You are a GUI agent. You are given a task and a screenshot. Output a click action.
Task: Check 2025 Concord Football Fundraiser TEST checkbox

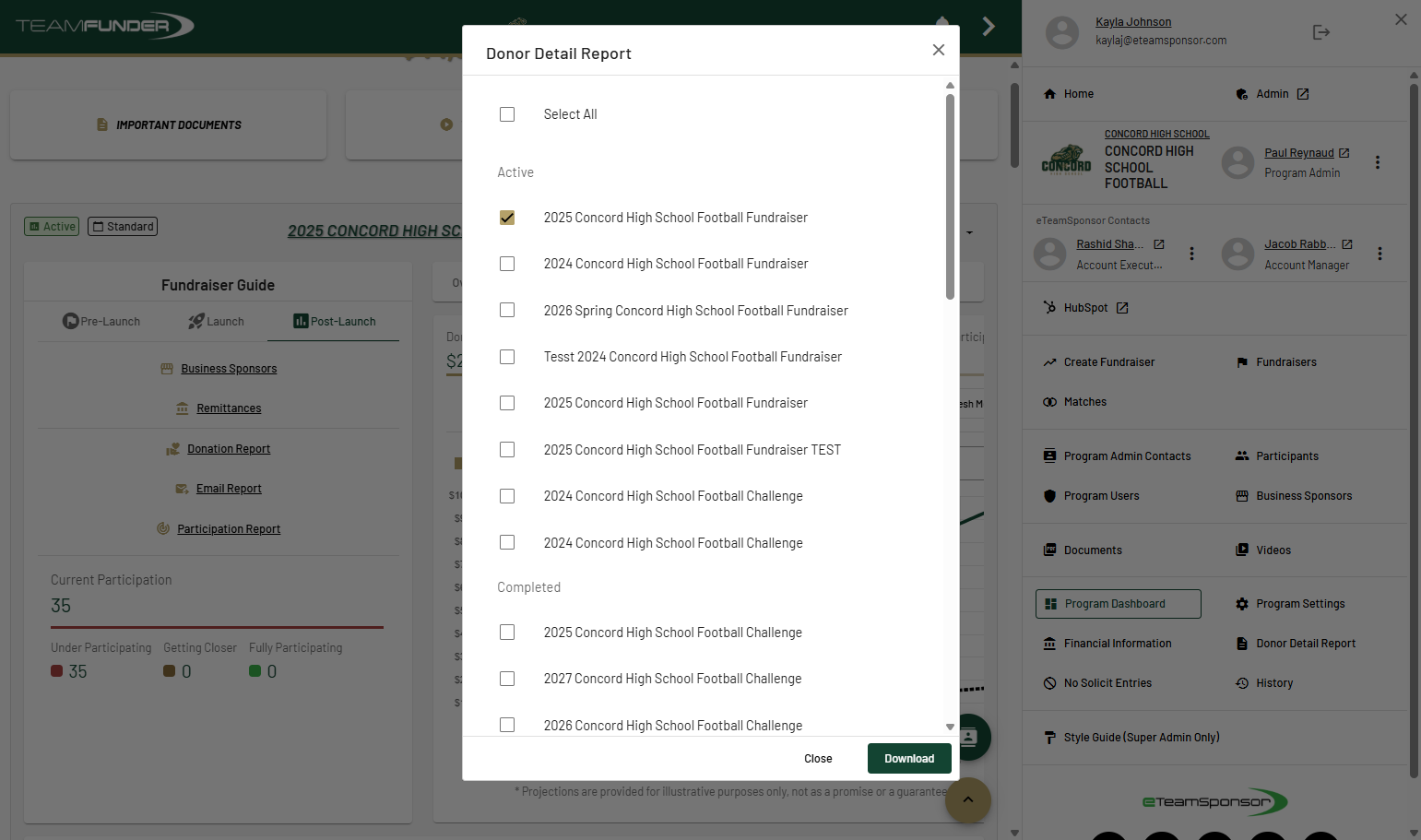pyautogui.click(x=507, y=450)
